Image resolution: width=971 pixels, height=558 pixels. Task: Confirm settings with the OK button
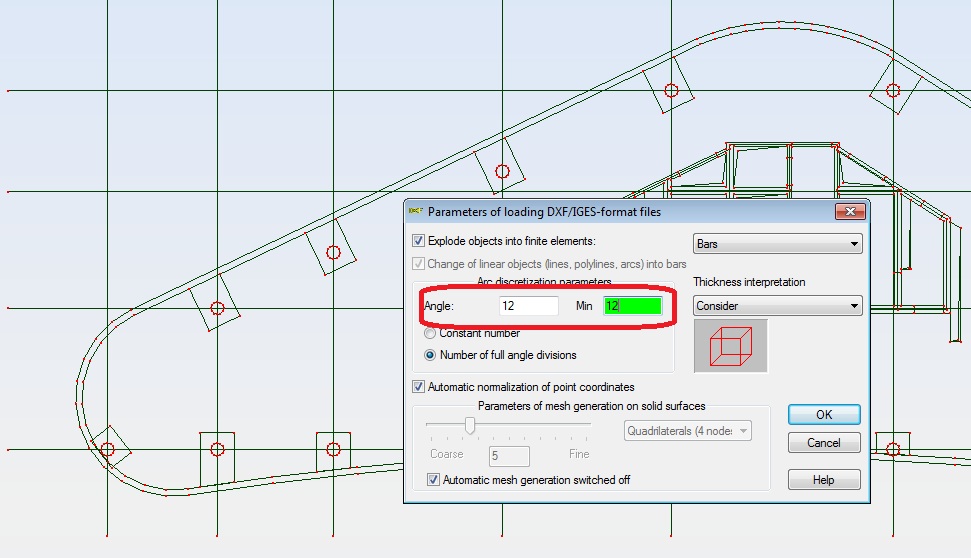[x=824, y=414]
